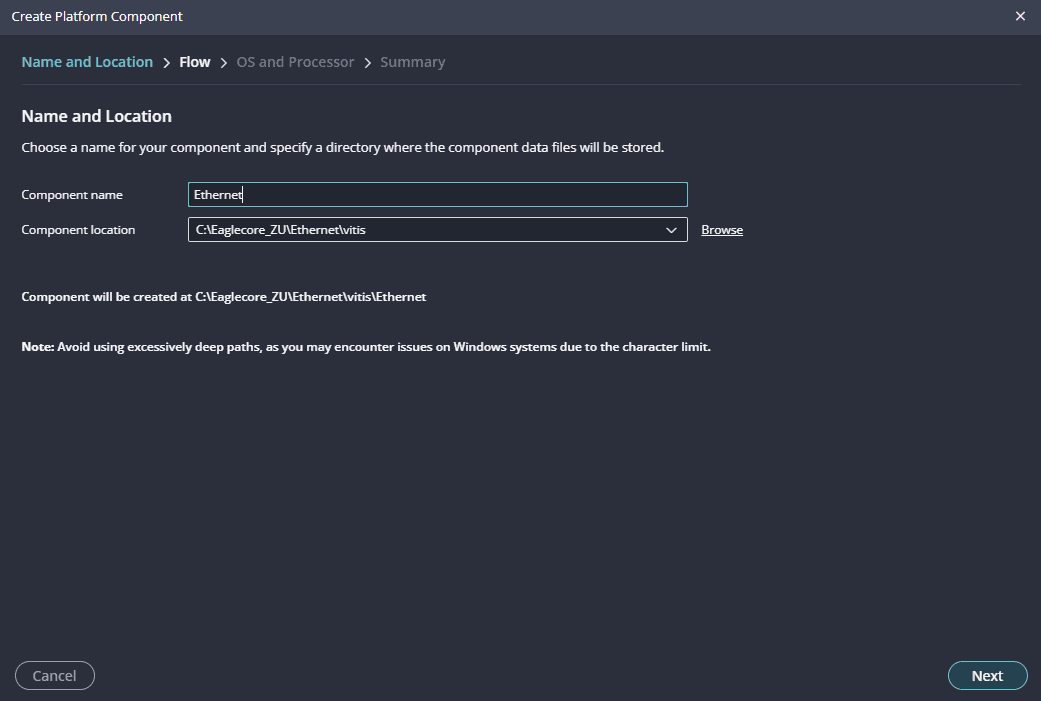Screen dimensions: 1041x701
Task: Click the chevron just before Summary
Action: (x=368, y=63)
